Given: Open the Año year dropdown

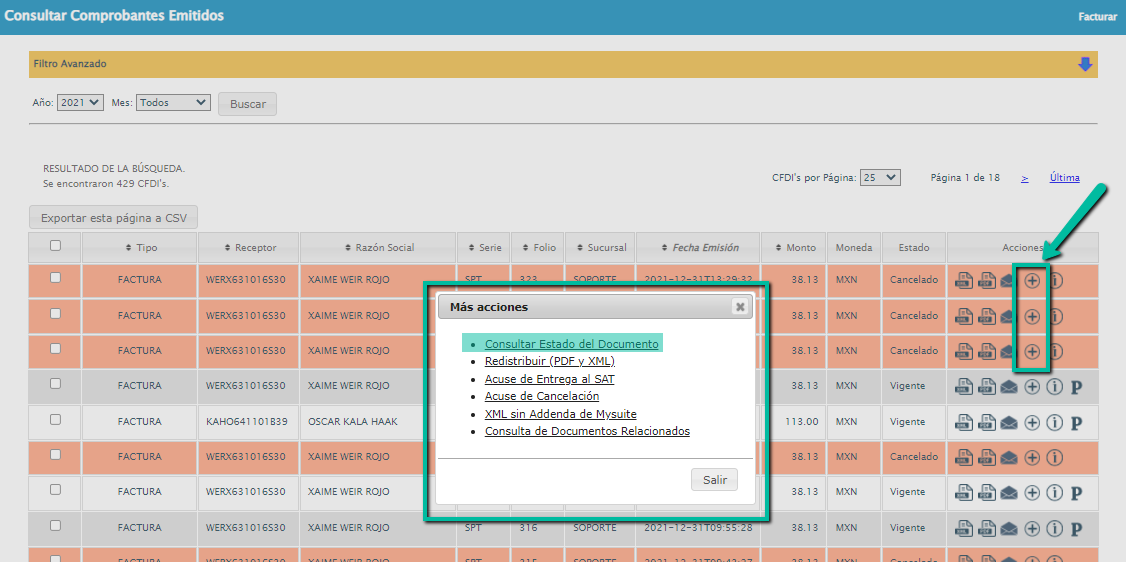Looking at the screenshot, I should coord(81,102).
